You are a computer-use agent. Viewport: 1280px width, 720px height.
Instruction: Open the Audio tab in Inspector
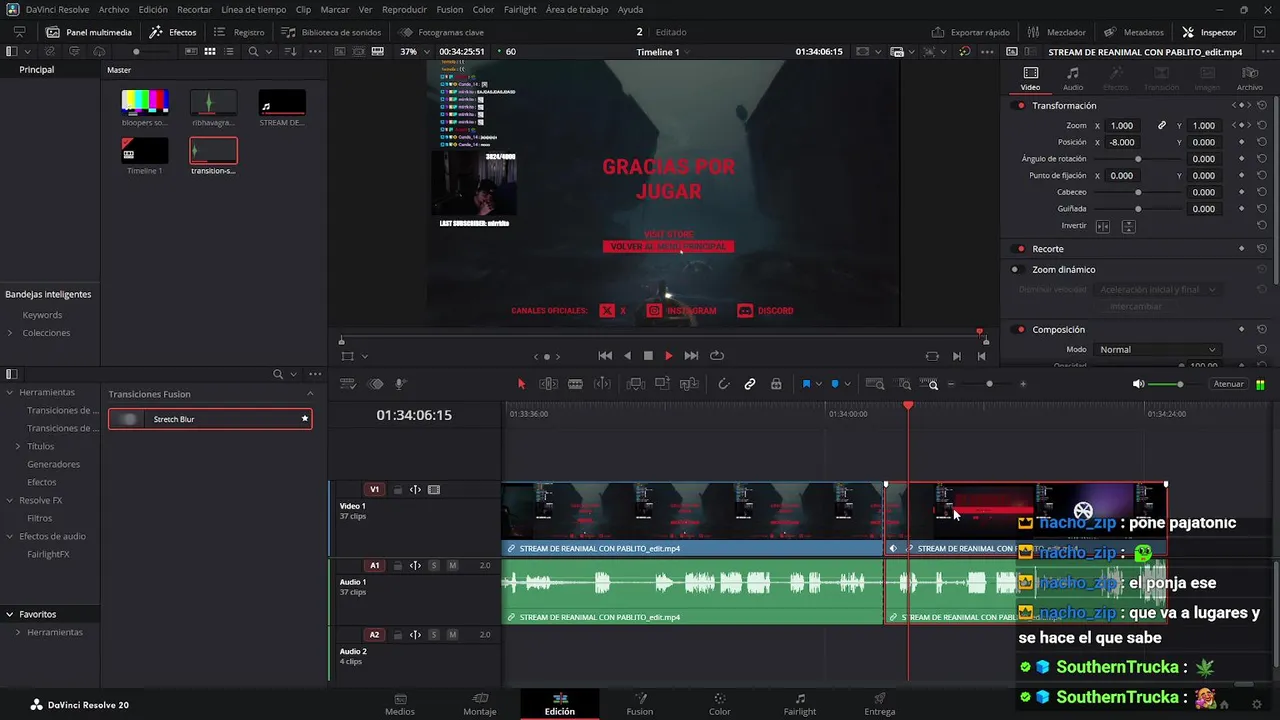(1073, 78)
